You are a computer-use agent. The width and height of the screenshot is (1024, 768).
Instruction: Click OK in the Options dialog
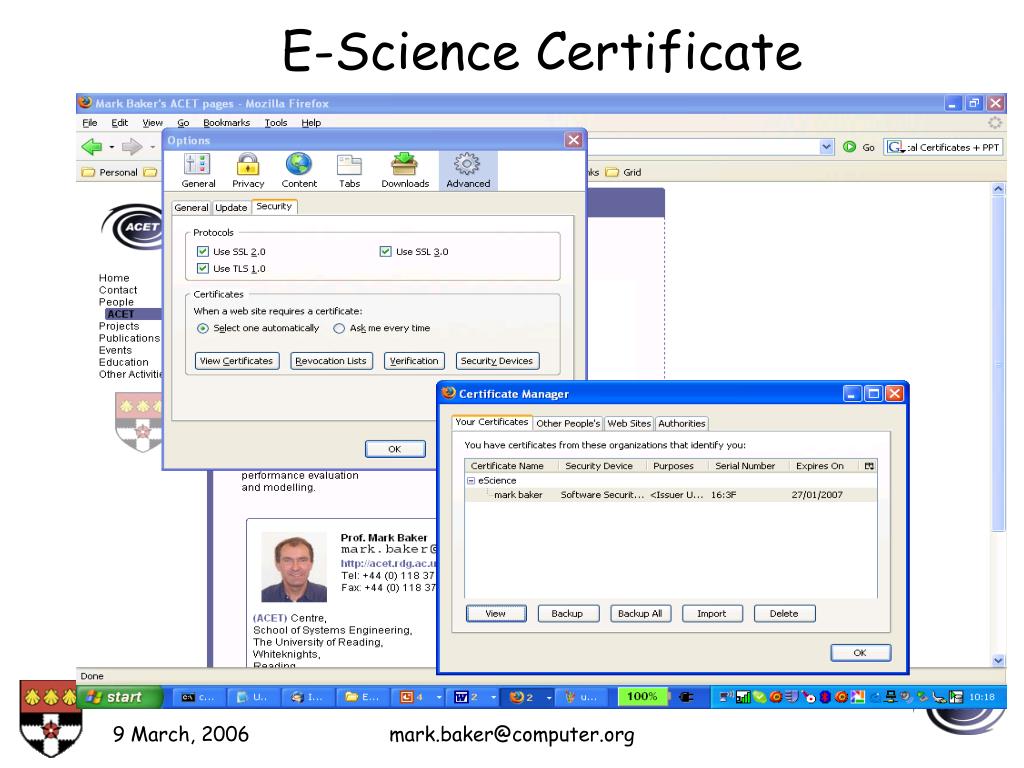point(394,449)
